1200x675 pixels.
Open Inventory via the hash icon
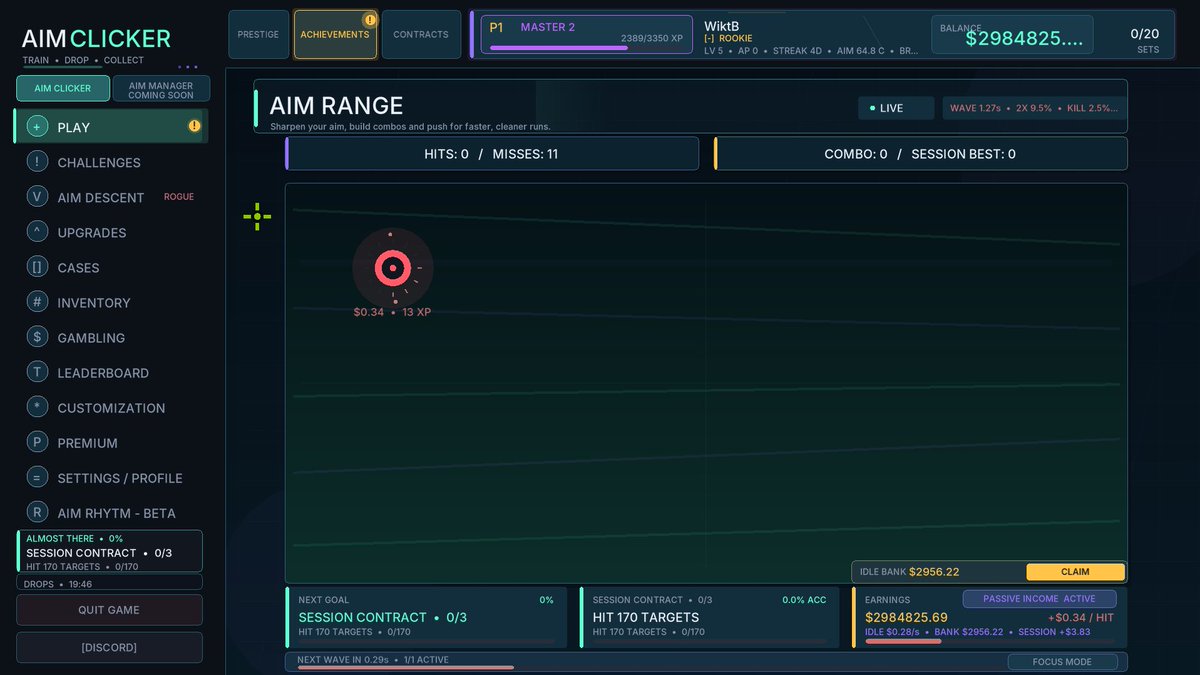37,302
